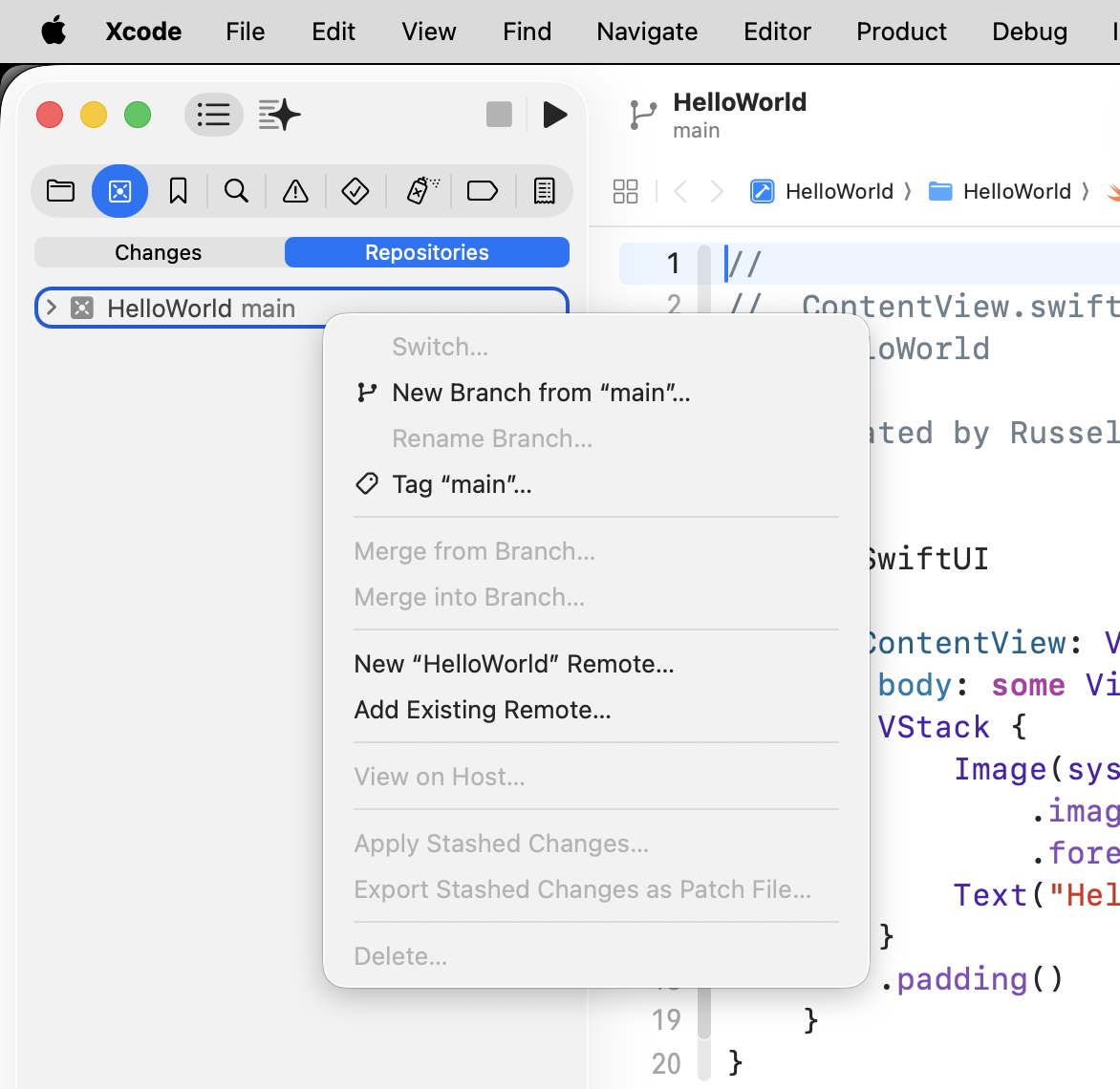This screenshot has height=1089, width=1120.
Task: Open the Find navigator magnifier icon
Action: (236, 191)
